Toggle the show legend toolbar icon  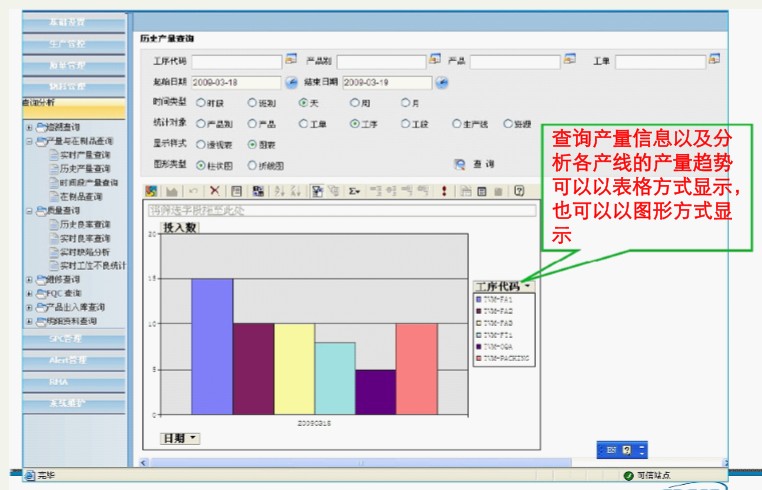point(236,191)
